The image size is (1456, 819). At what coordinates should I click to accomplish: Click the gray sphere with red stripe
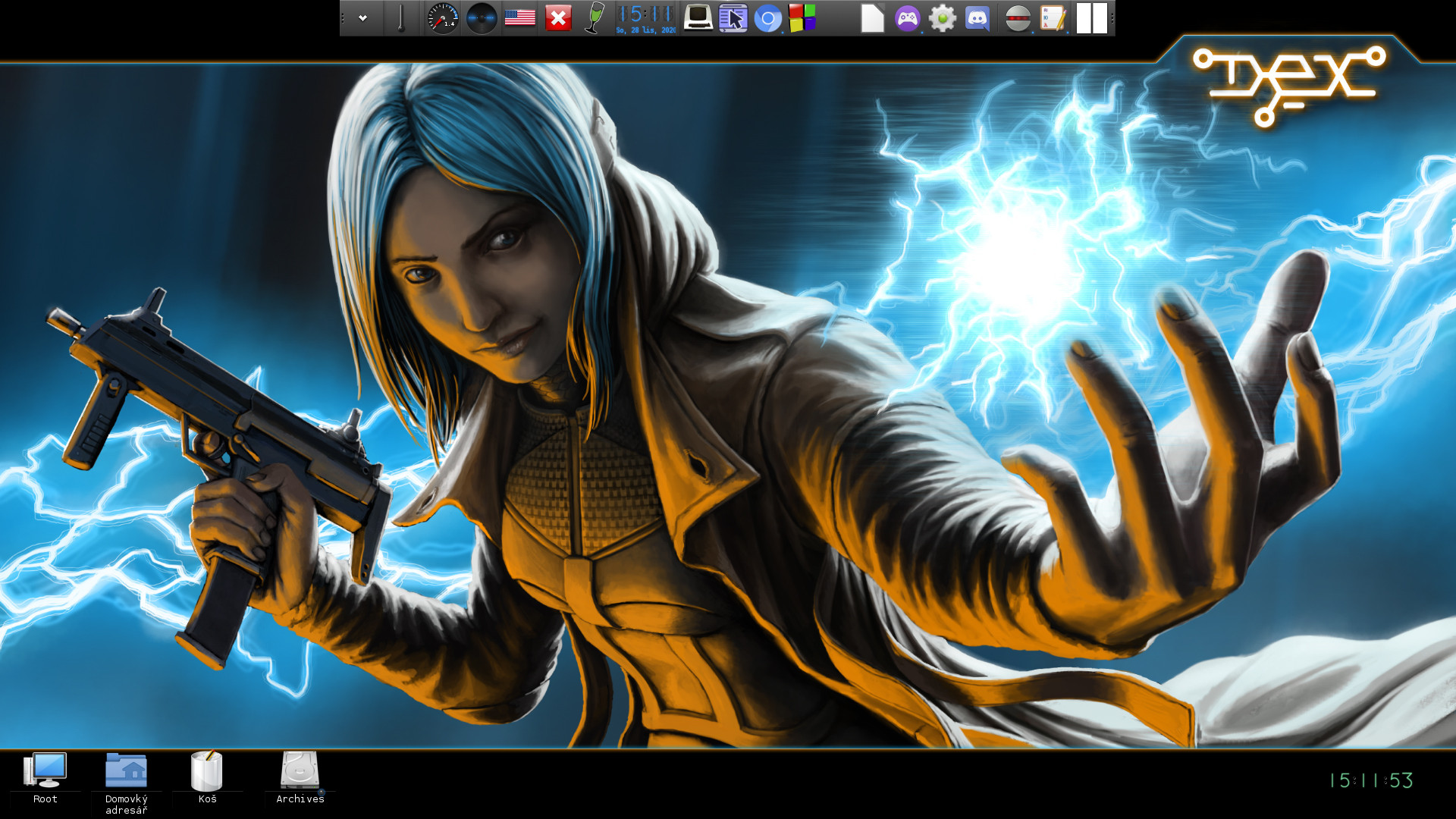tap(1018, 18)
